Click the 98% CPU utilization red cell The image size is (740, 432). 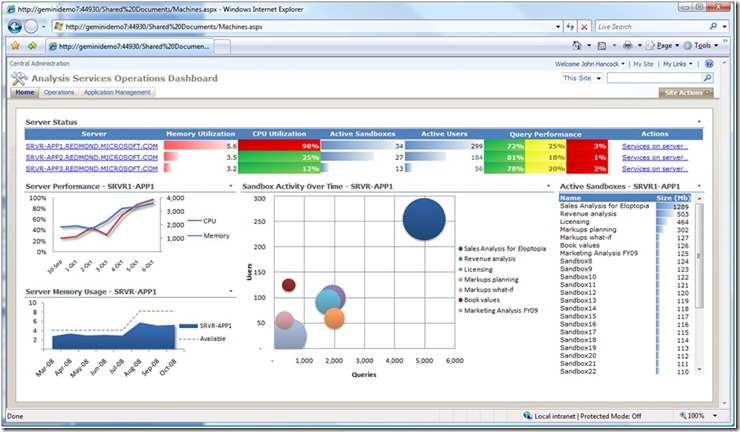point(279,146)
